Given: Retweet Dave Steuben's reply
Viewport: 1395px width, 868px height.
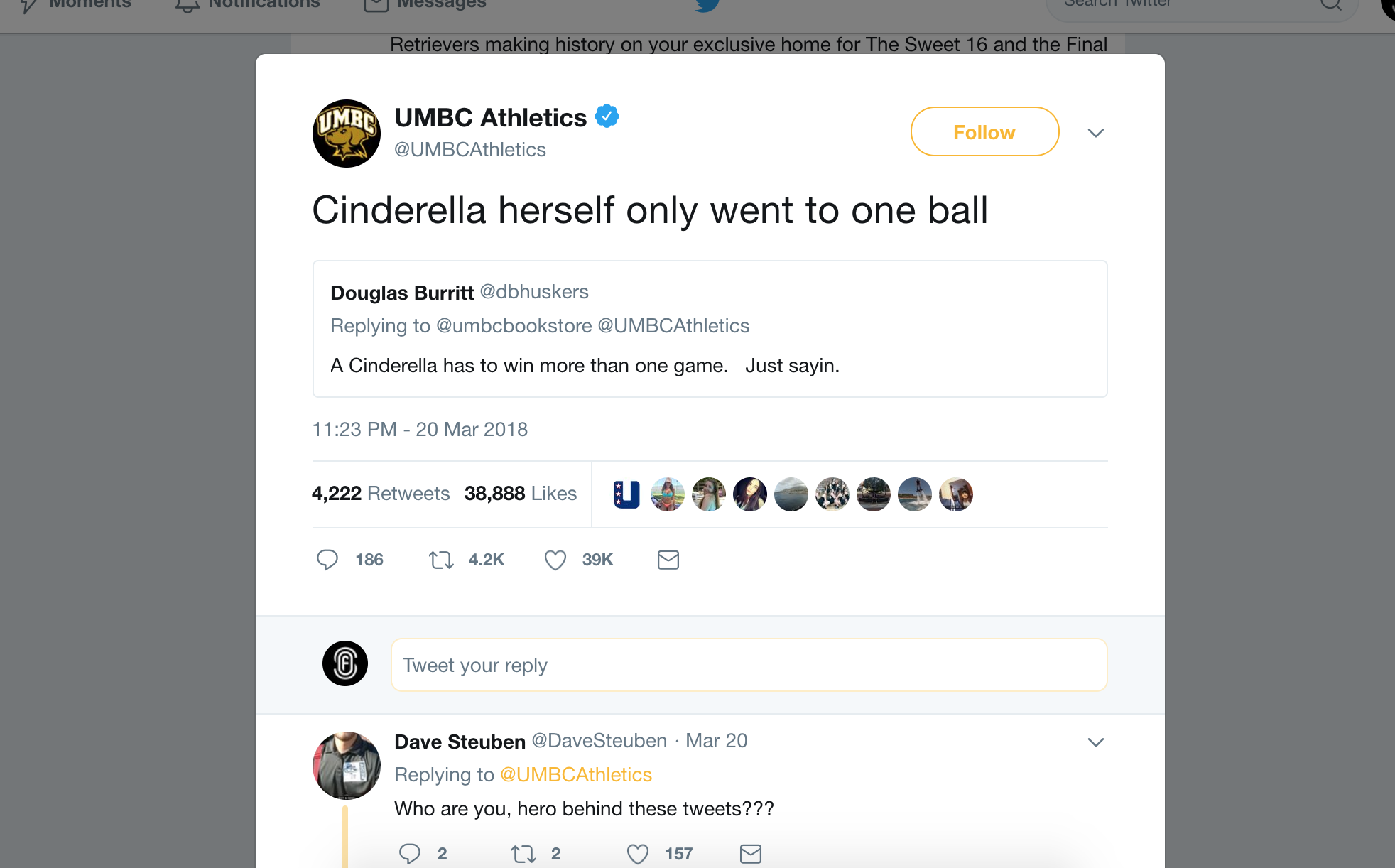Looking at the screenshot, I should 523,853.
